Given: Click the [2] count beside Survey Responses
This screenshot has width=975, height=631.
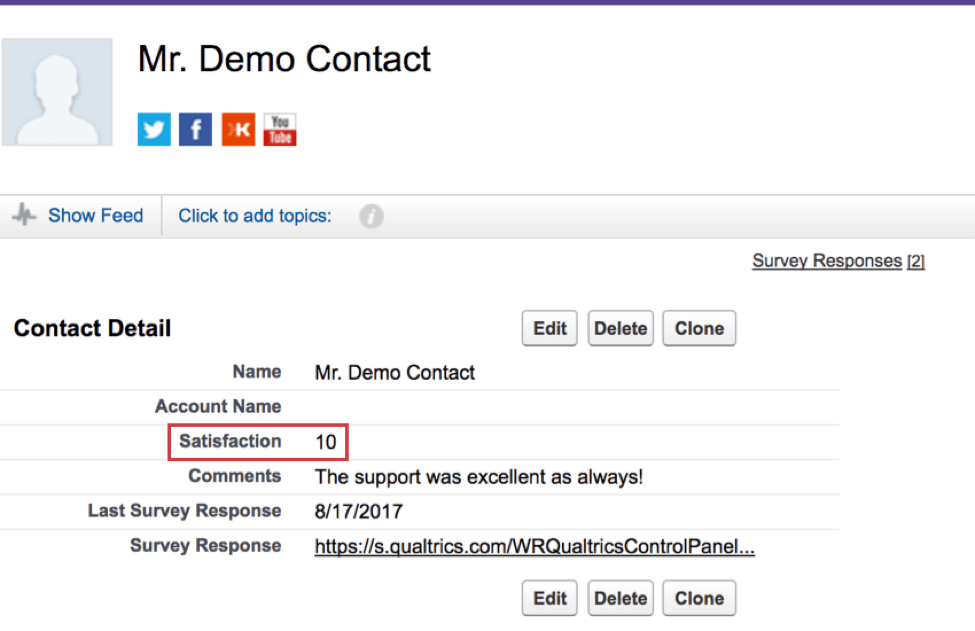Looking at the screenshot, I should 916,260.
